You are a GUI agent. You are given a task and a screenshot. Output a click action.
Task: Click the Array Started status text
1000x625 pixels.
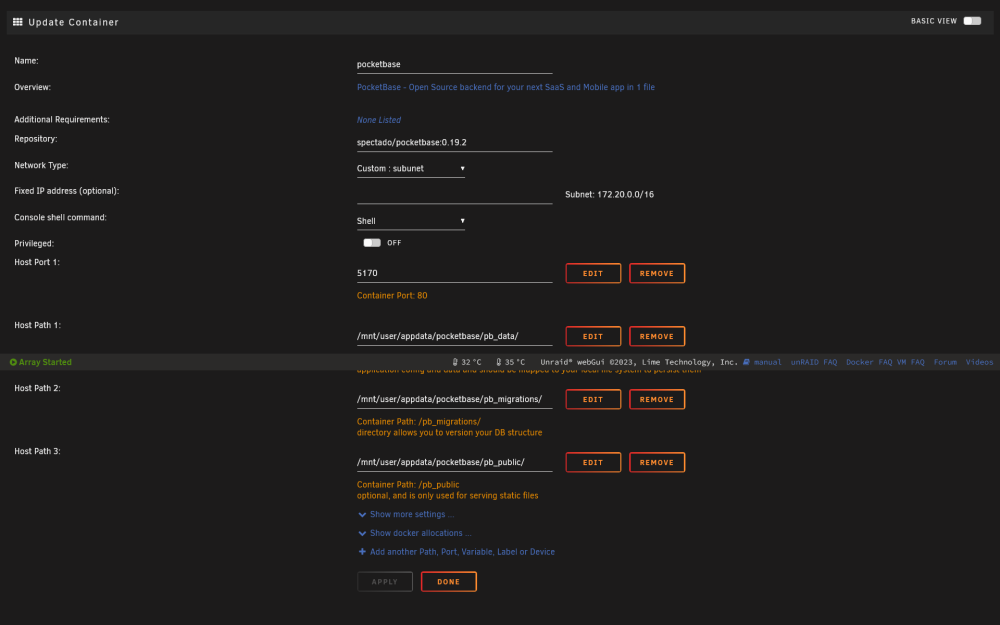45,362
